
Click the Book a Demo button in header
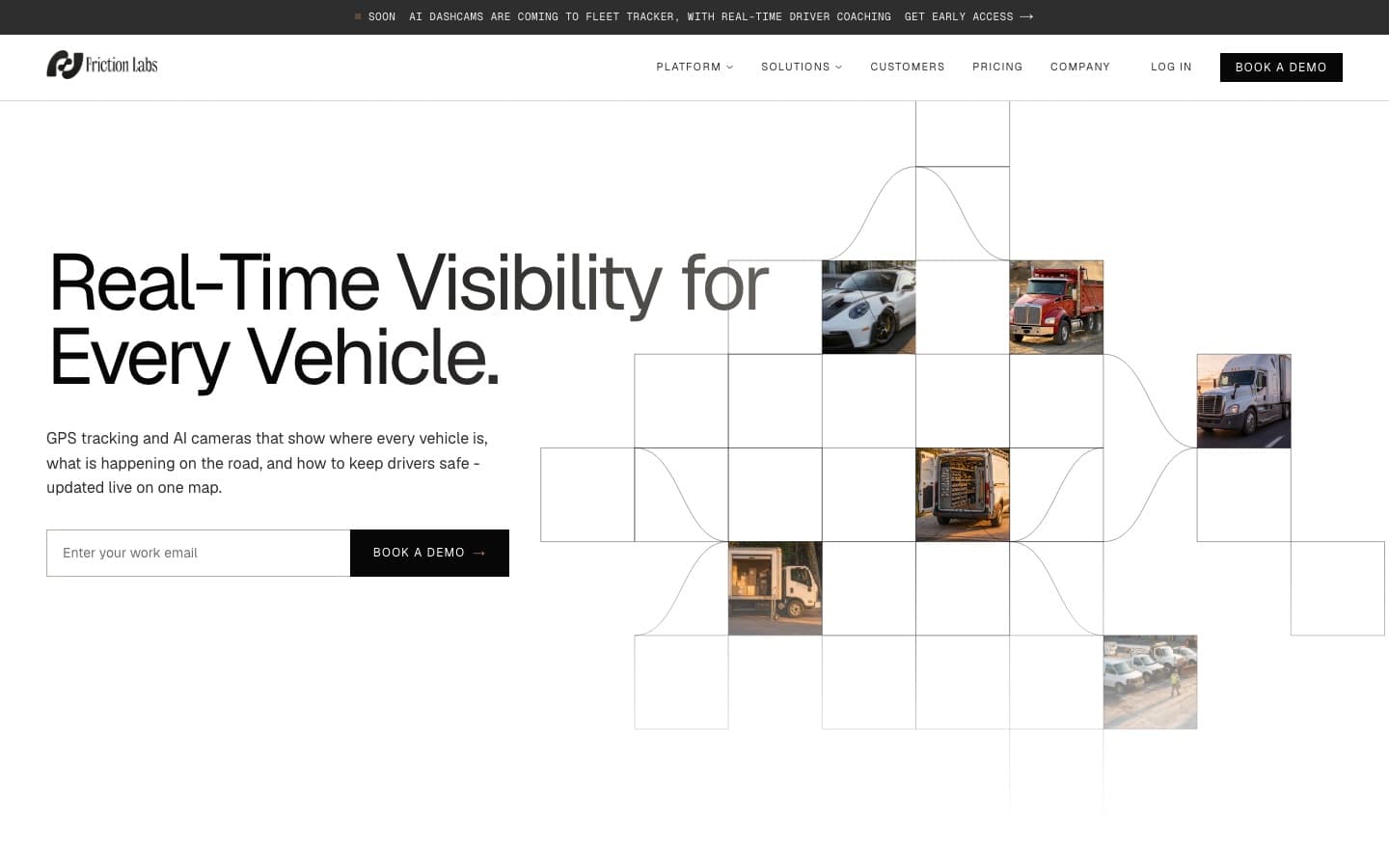[1281, 68]
